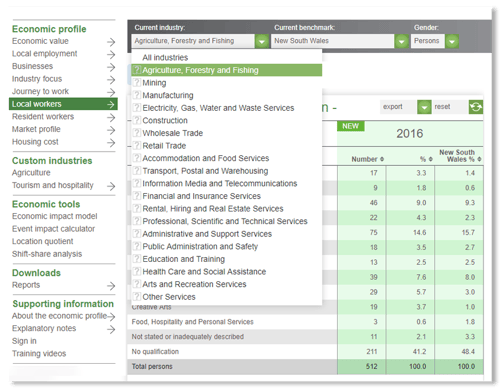
Task: Open Economic value in sidebar
Action: pyautogui.click(x=40, y=41)
